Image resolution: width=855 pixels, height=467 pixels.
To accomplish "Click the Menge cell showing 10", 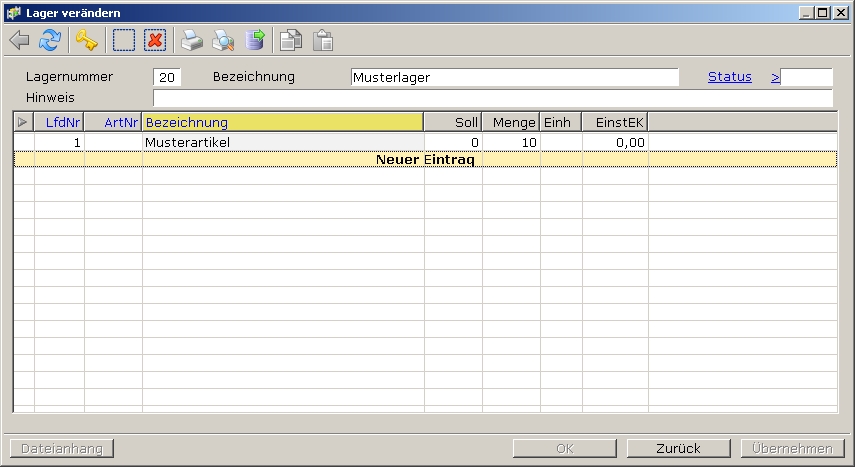I will point(511,143).
